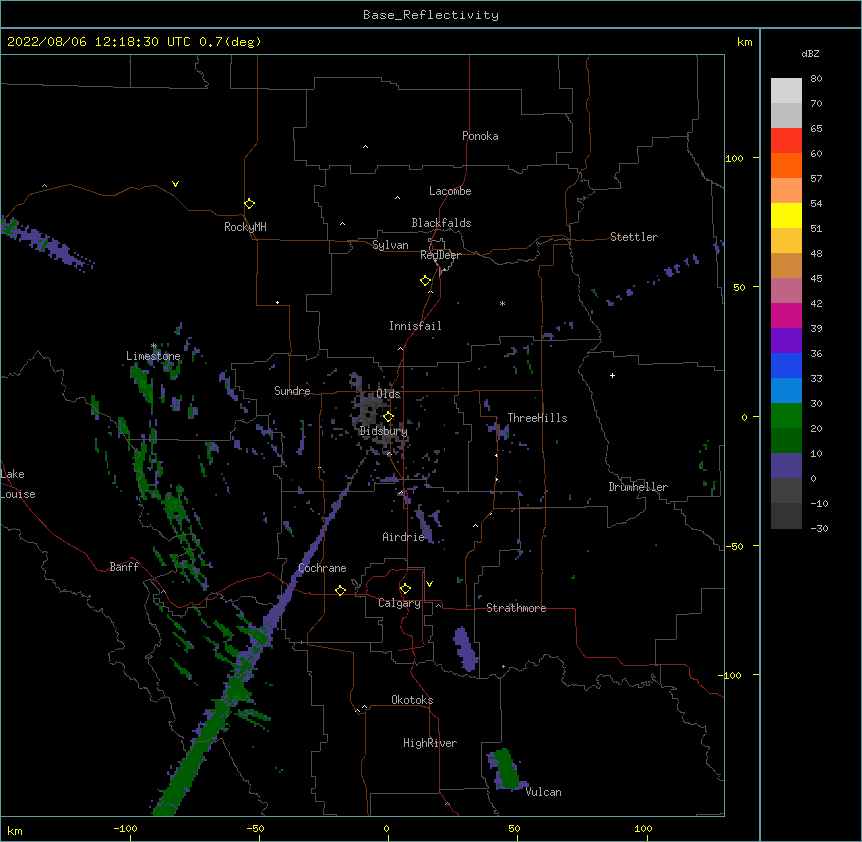Select the orange 57–60 dBZ legend swatch
862x842 pixels.
(x=786, y=165)
